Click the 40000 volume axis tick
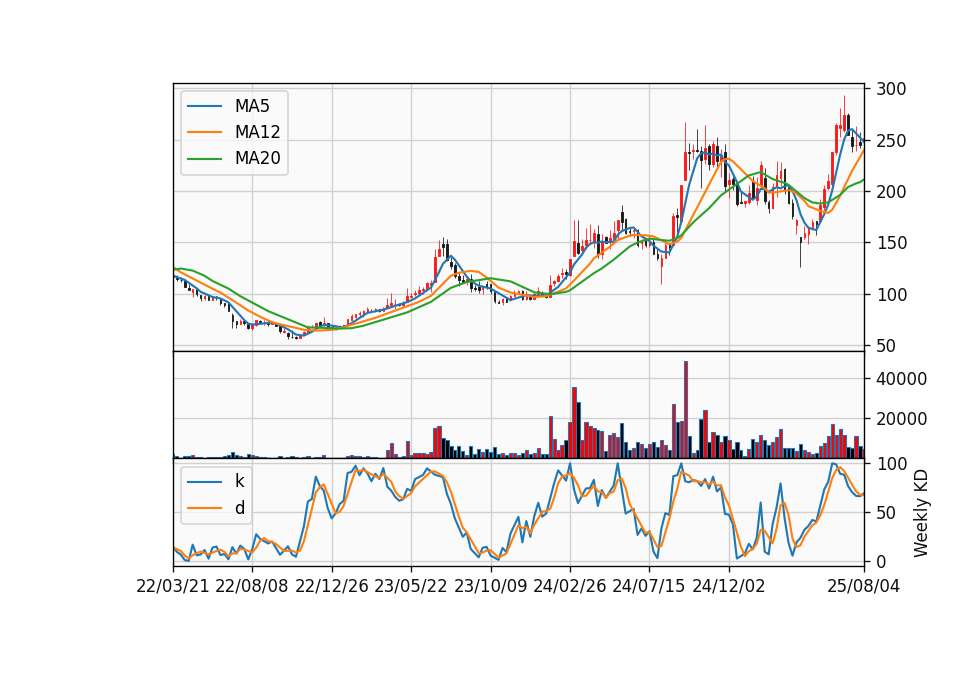 click(x=901, y=379)
